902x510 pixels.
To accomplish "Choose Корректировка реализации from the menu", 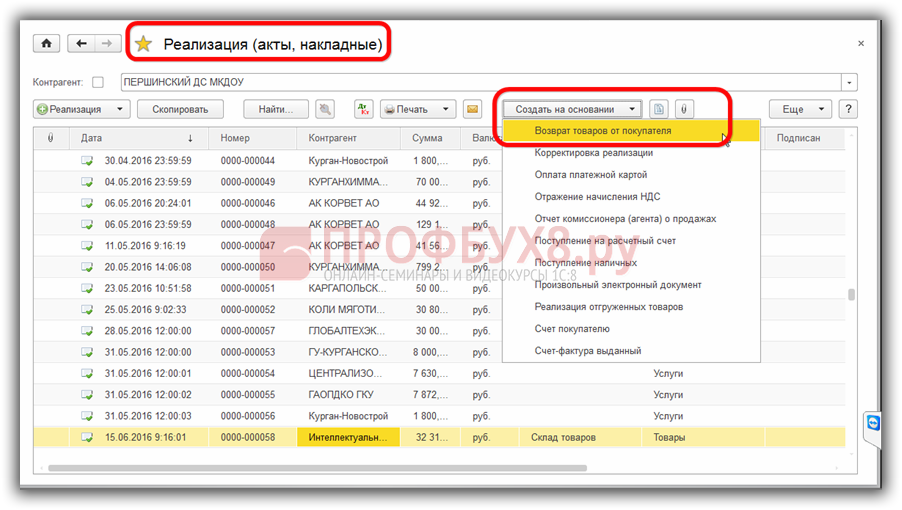I will tap(593, 153).
